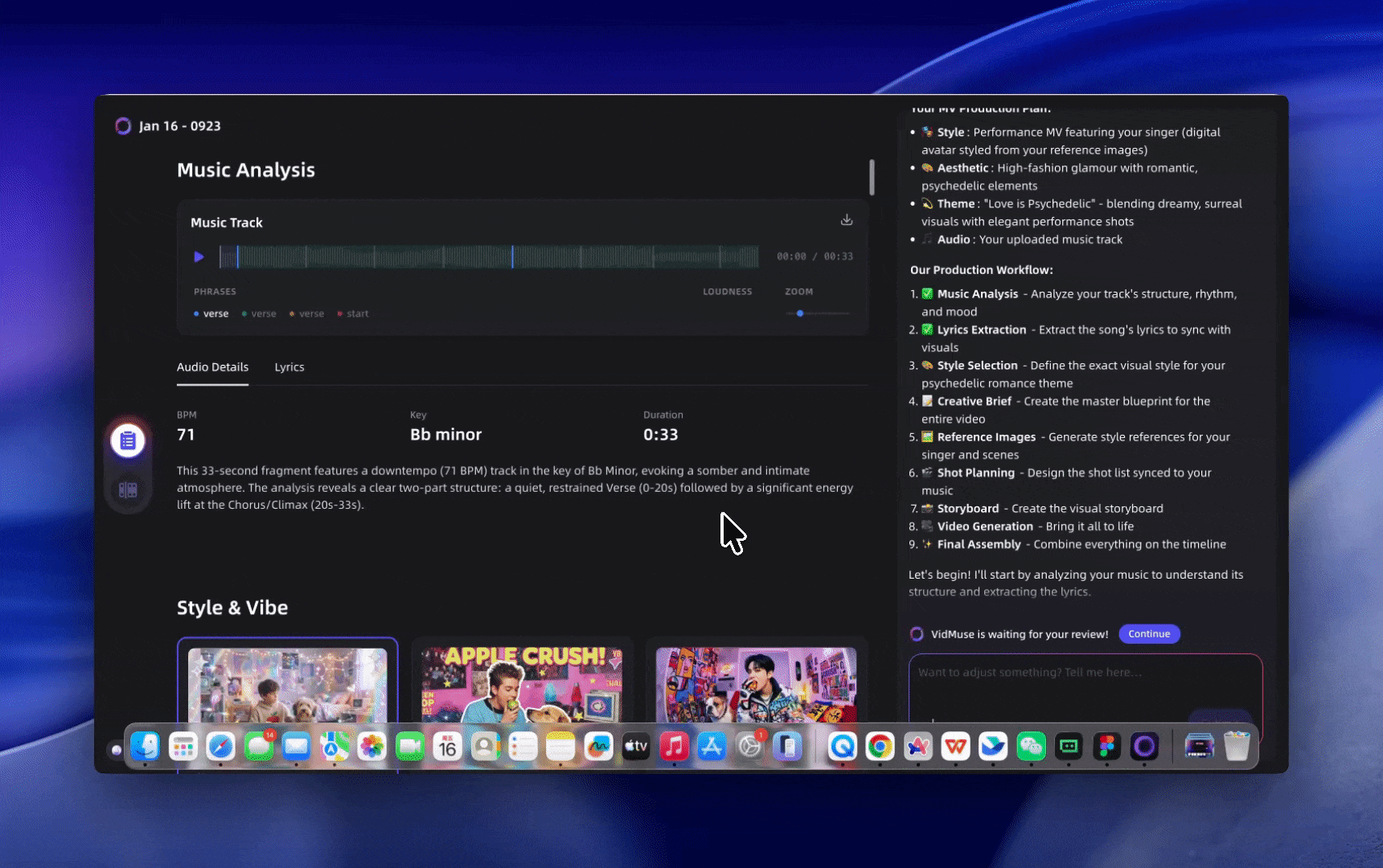
Task: Open the production plan clipboard icon in sidebar
Action: coord(128,440)
